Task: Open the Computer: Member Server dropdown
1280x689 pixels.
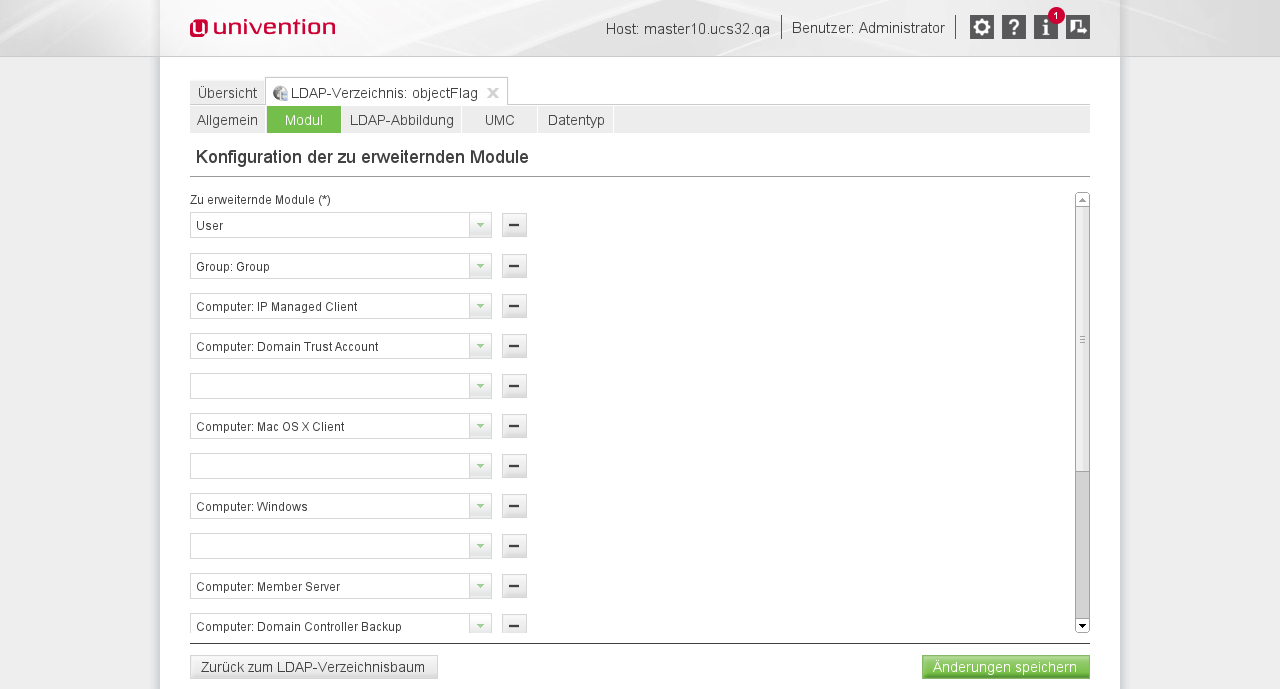Action: pyautogui.click(x=480, y=586)
